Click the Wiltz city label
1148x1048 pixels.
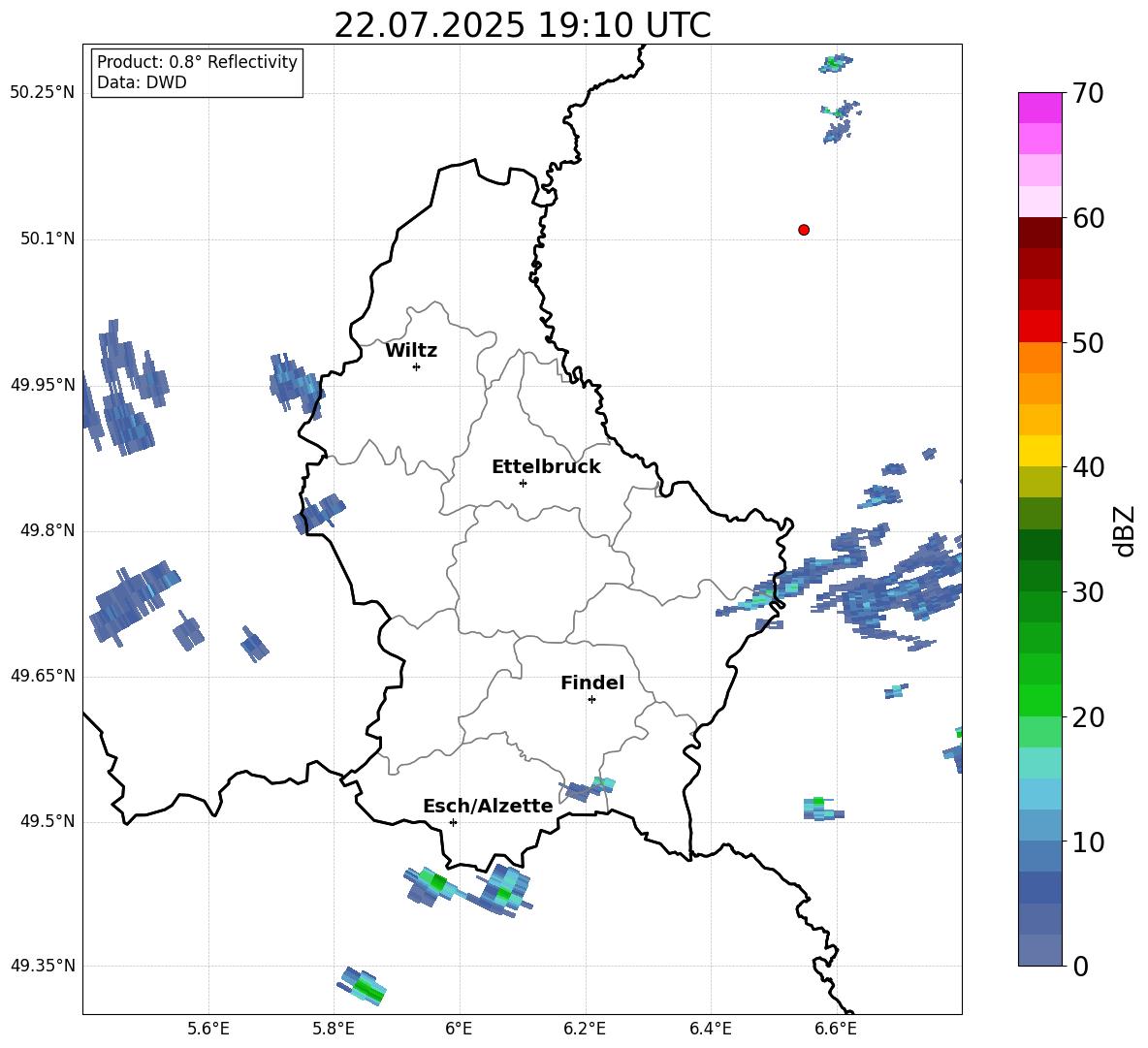411,351
